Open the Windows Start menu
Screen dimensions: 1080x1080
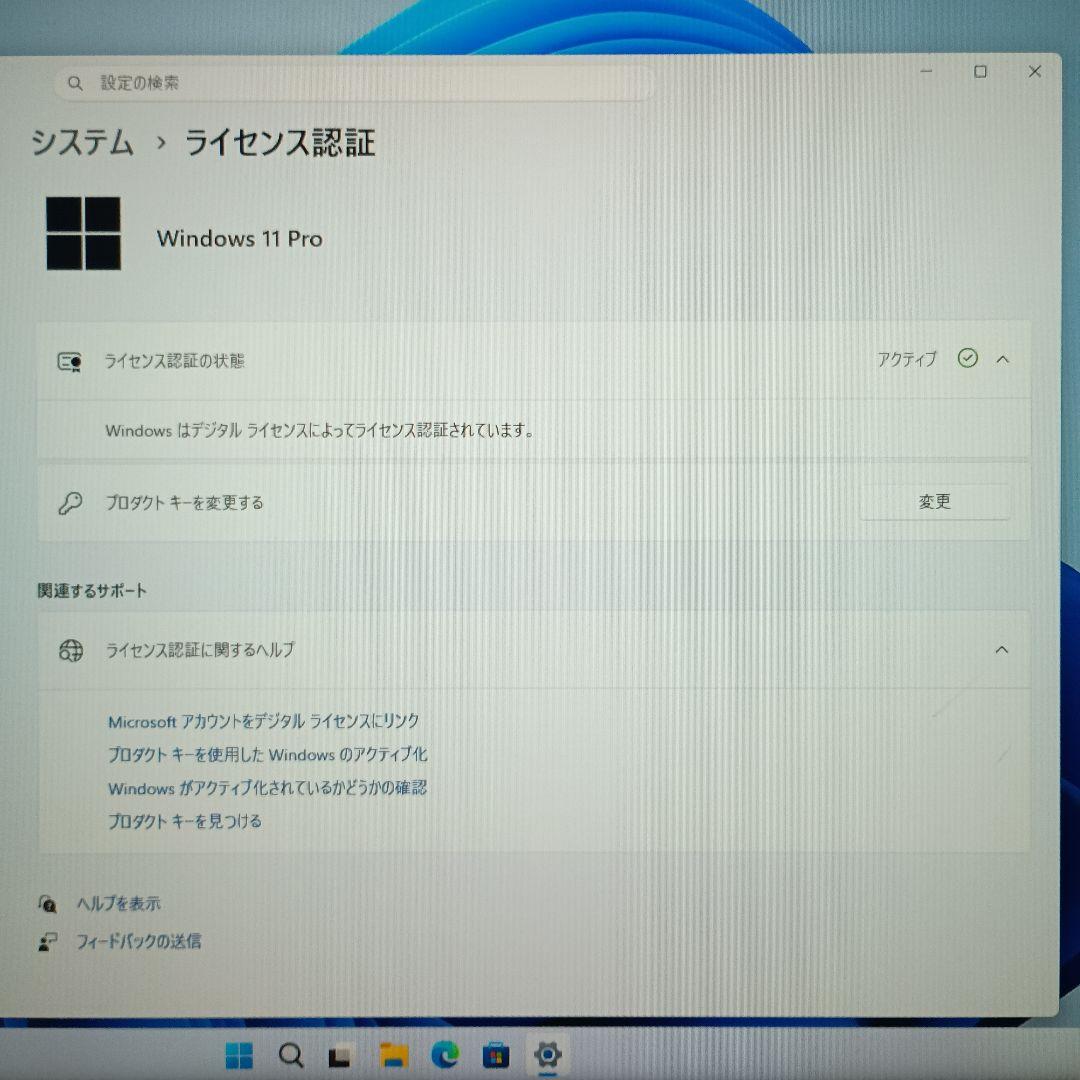[x=239, y=1055]
